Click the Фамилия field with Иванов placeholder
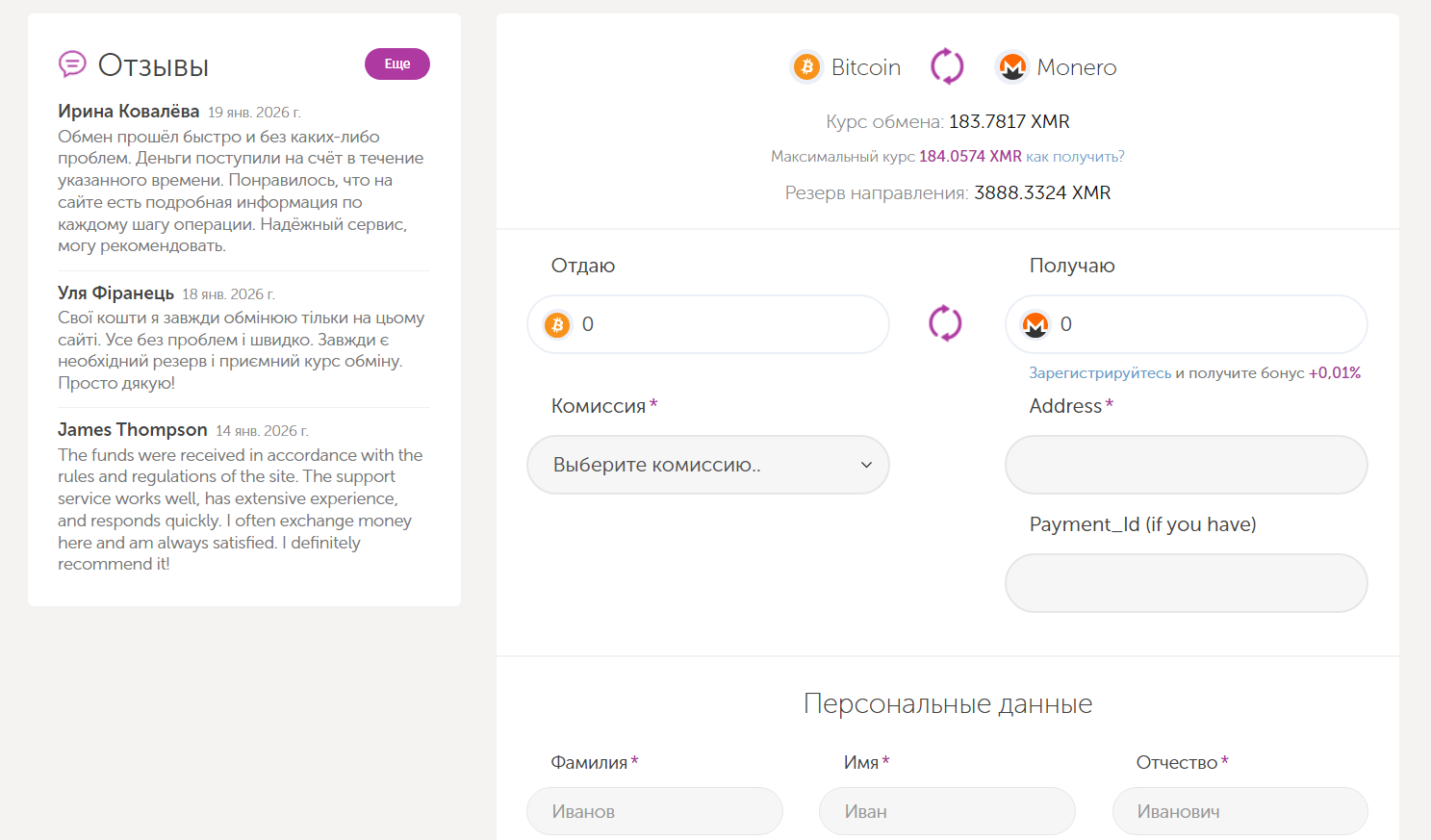 tap(654, 811)
